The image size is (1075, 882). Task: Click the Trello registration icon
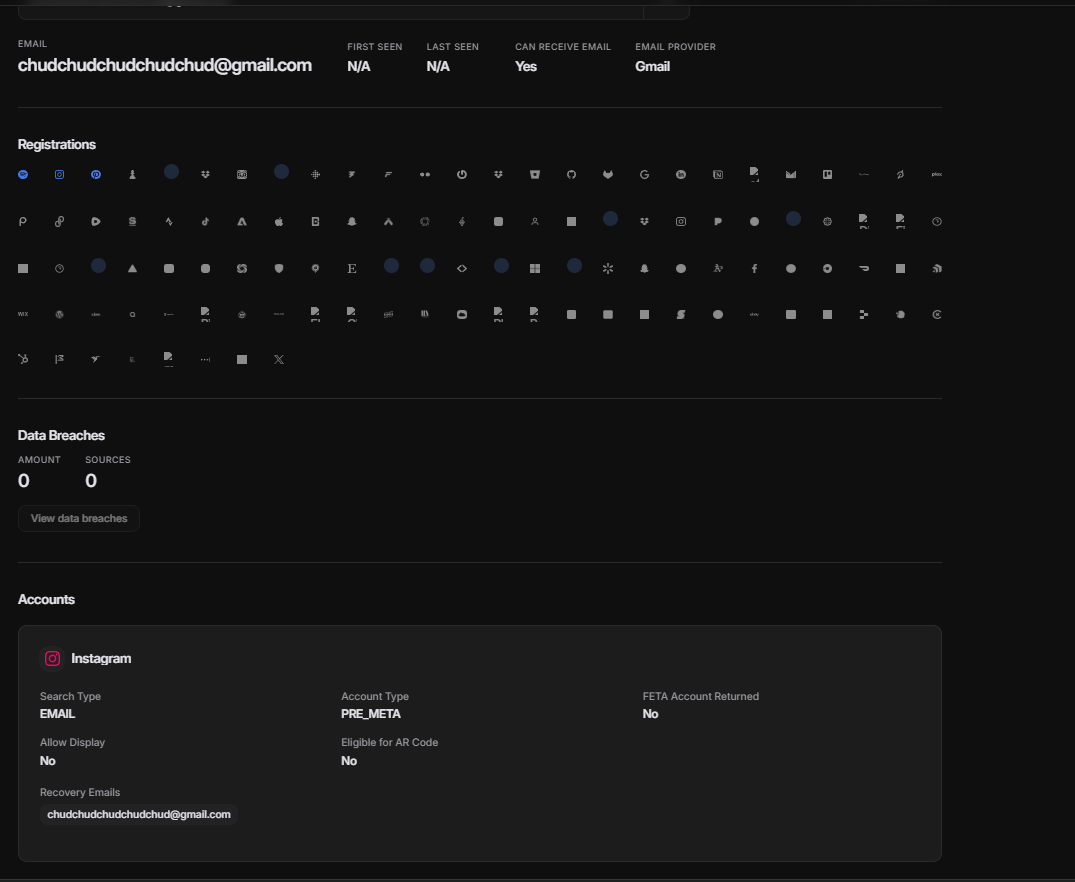[828, 175]
